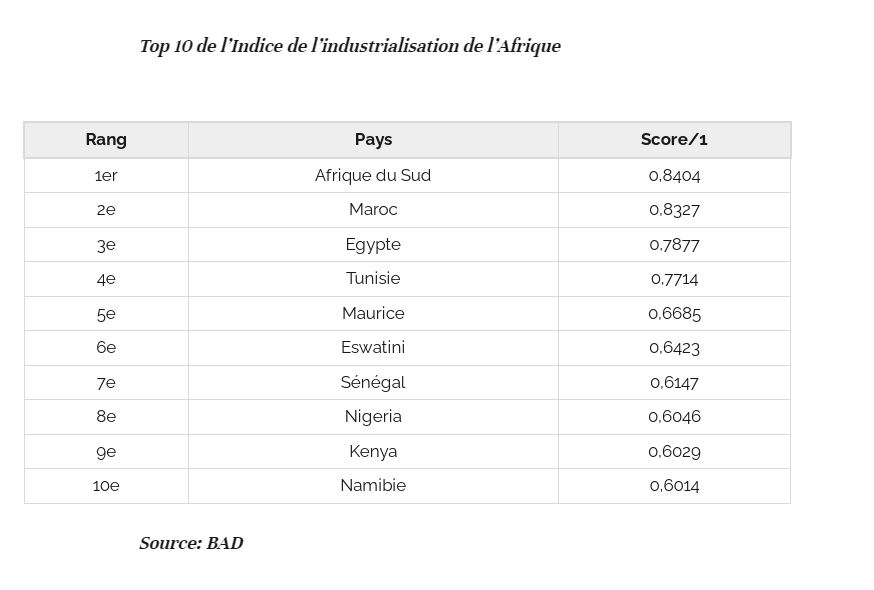Click the Egypte table cell
Screen dimensions: 874x590
pyautogui.click(x=373, y=244)
